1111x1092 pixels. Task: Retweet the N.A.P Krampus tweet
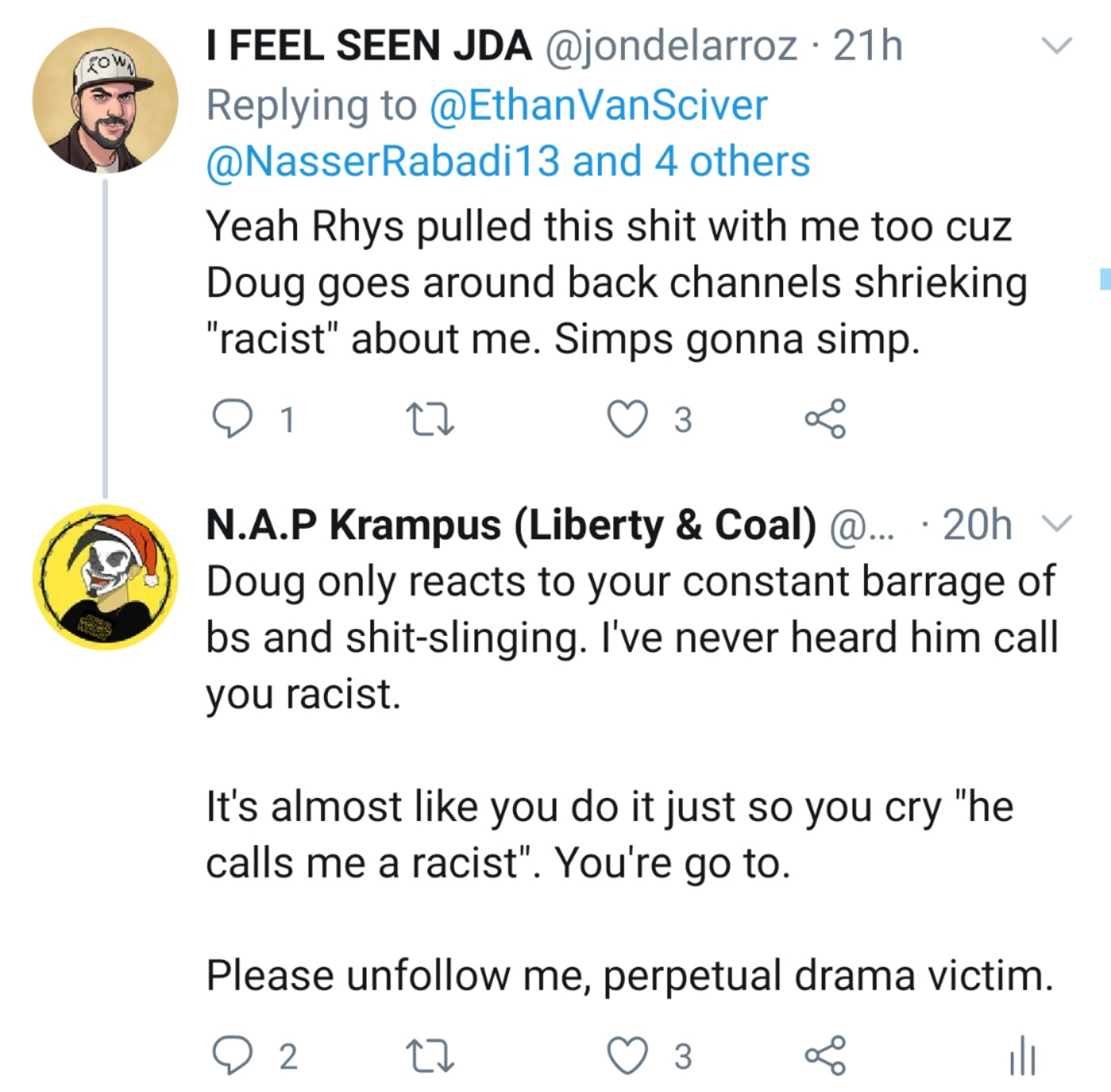430,1057
